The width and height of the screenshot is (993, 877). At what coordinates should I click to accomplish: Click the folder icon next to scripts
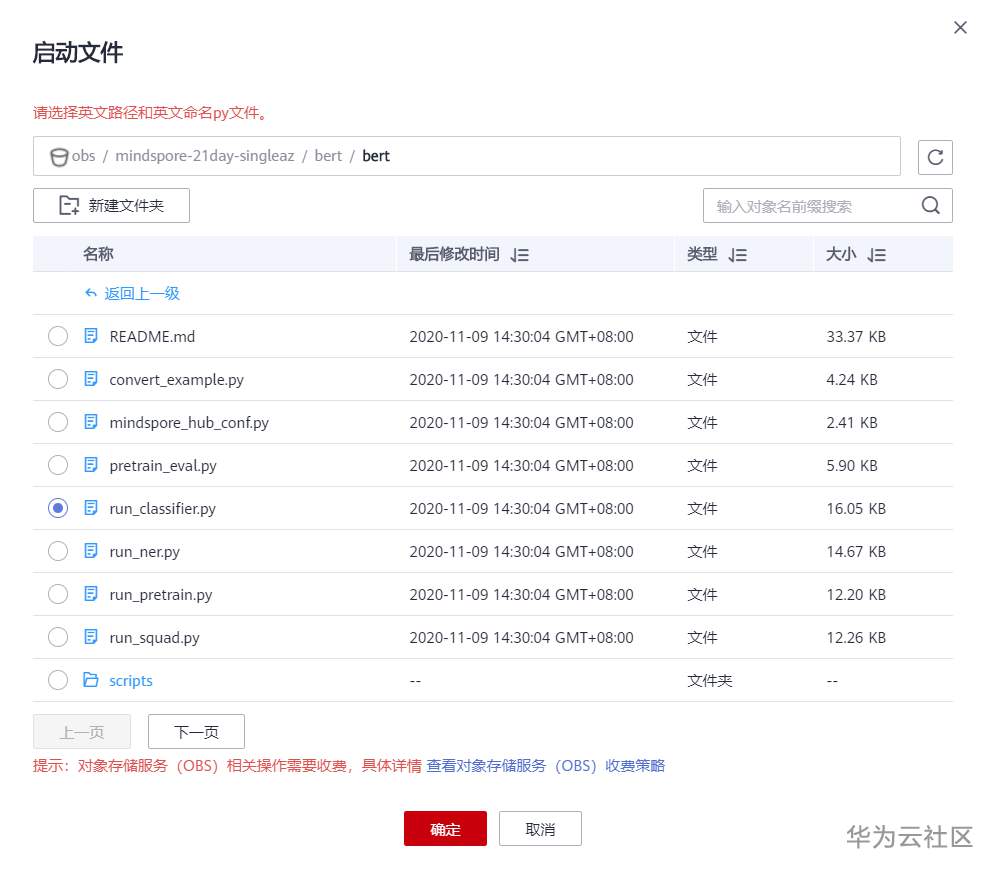coord(91,680)
